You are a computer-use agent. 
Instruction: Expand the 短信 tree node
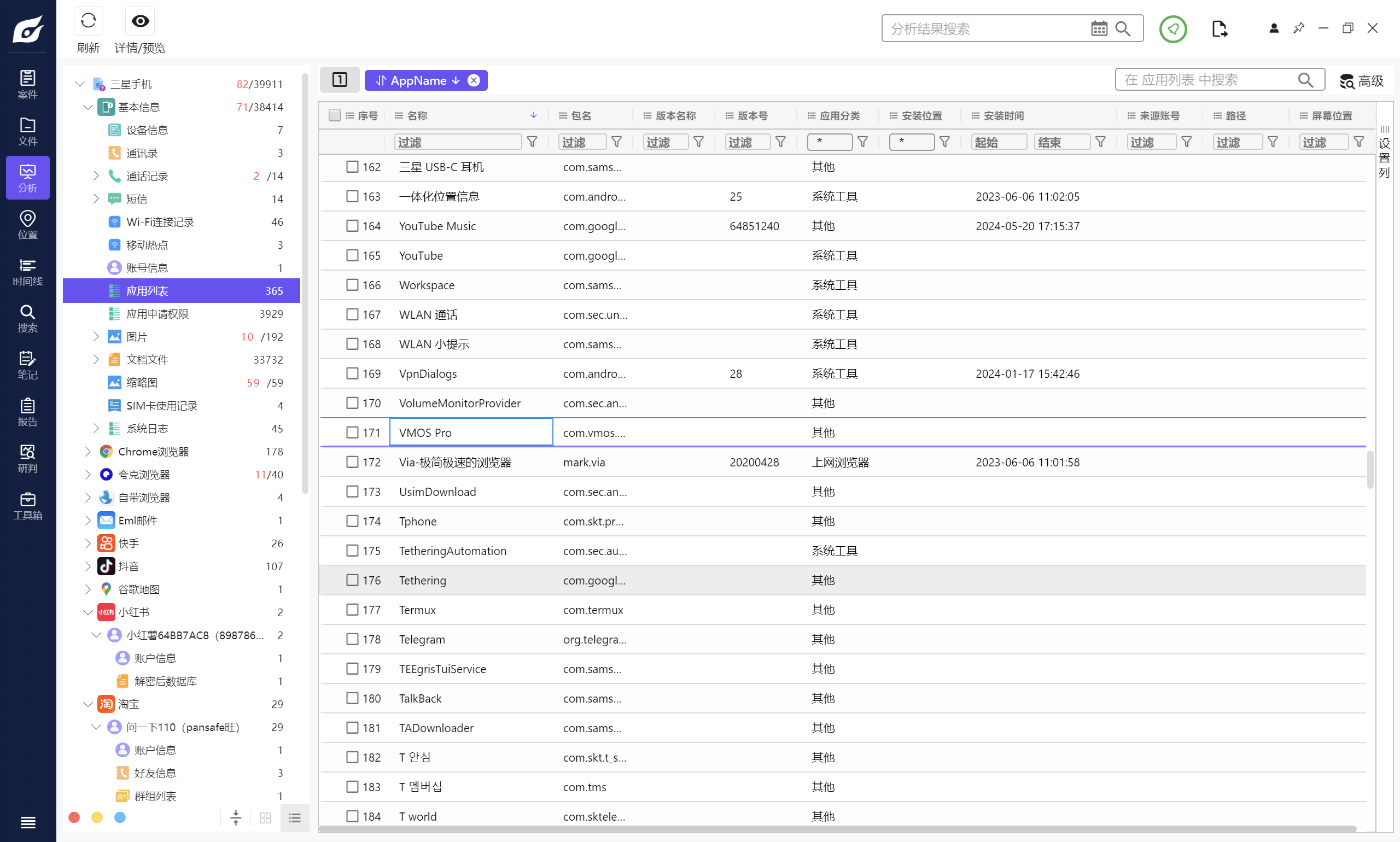96,198
